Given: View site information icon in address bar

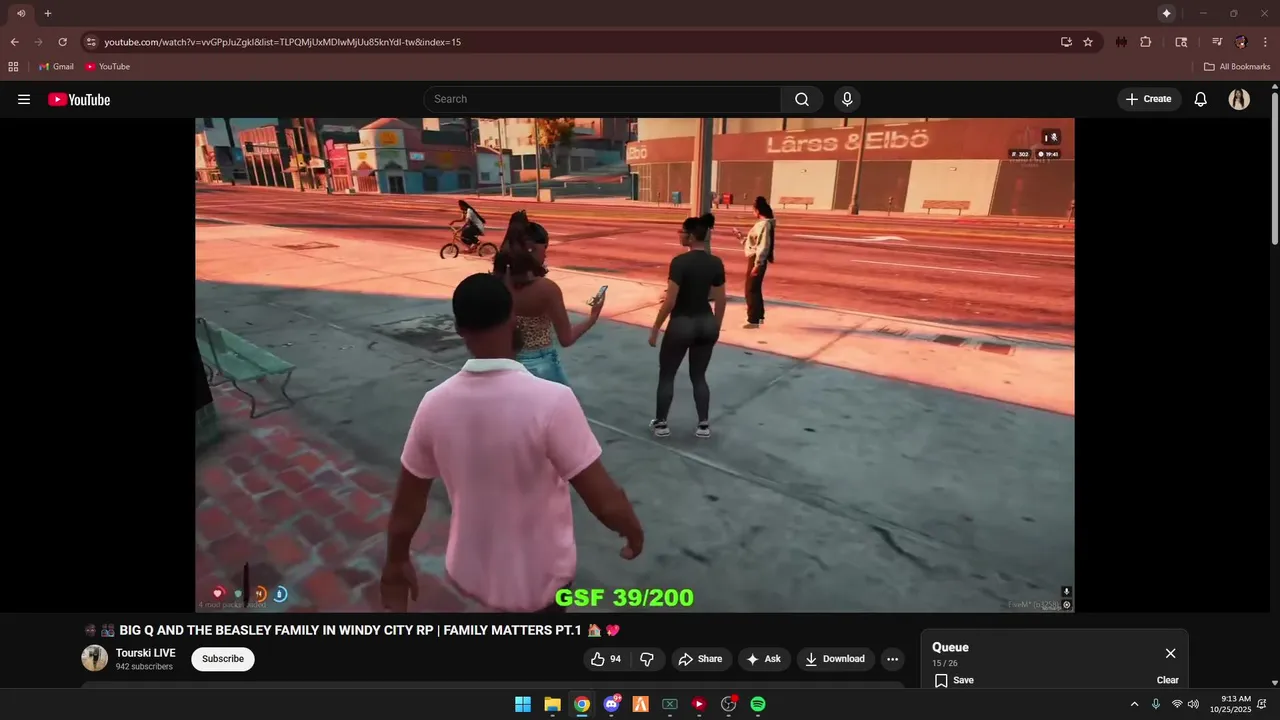Looking at the screenshot, I should point(91,42).
